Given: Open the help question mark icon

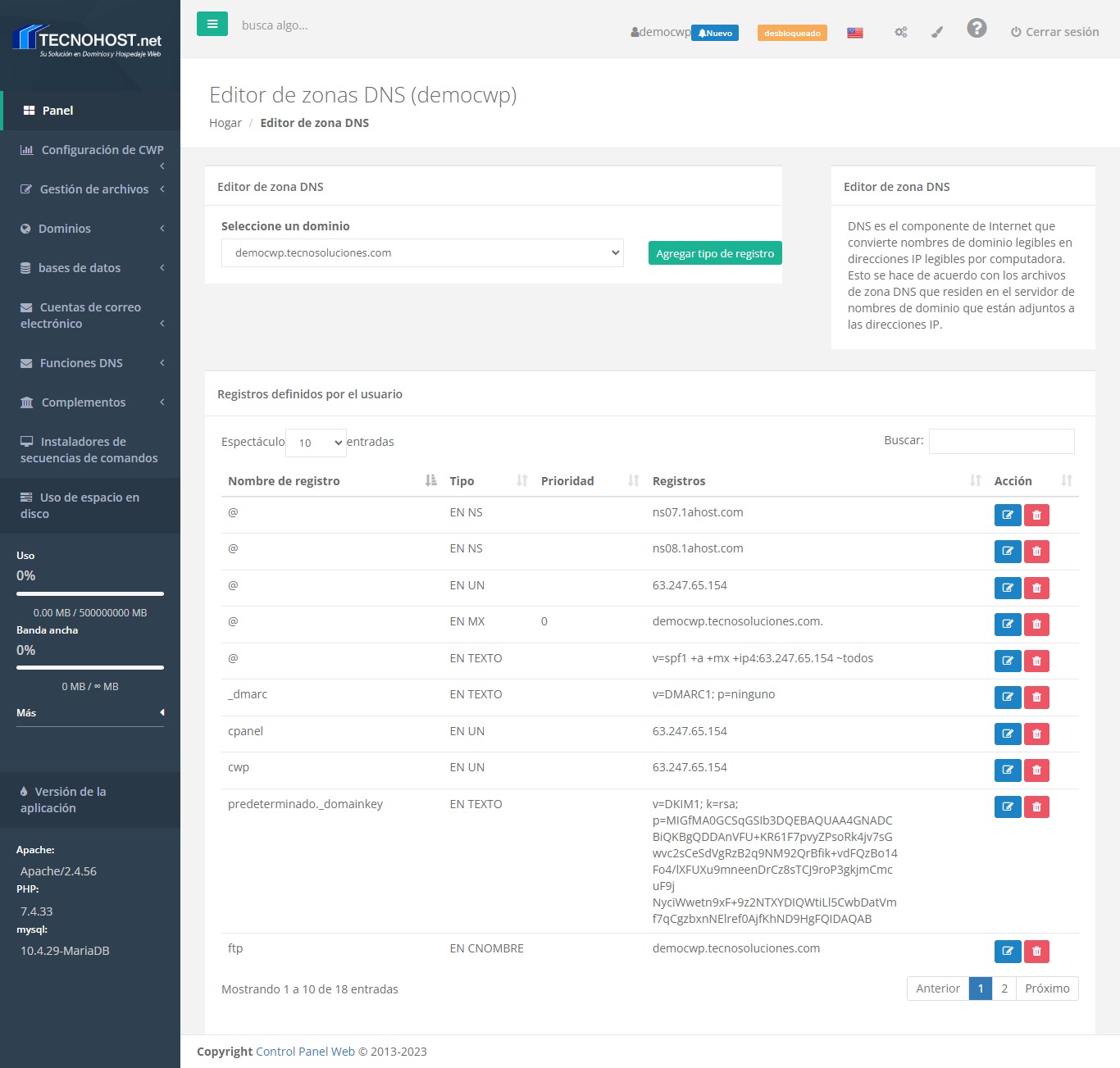Looking at the screenshot, I should tap(976, 29).
